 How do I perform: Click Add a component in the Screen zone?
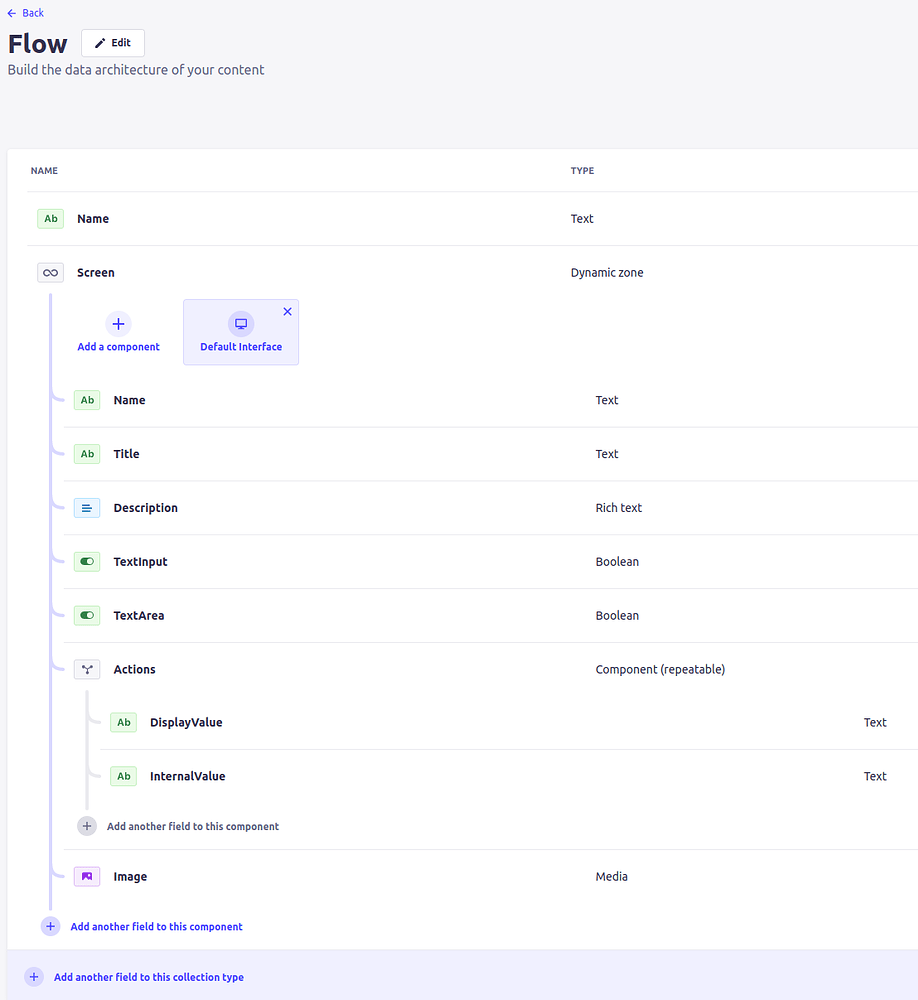tap(118, 332)
